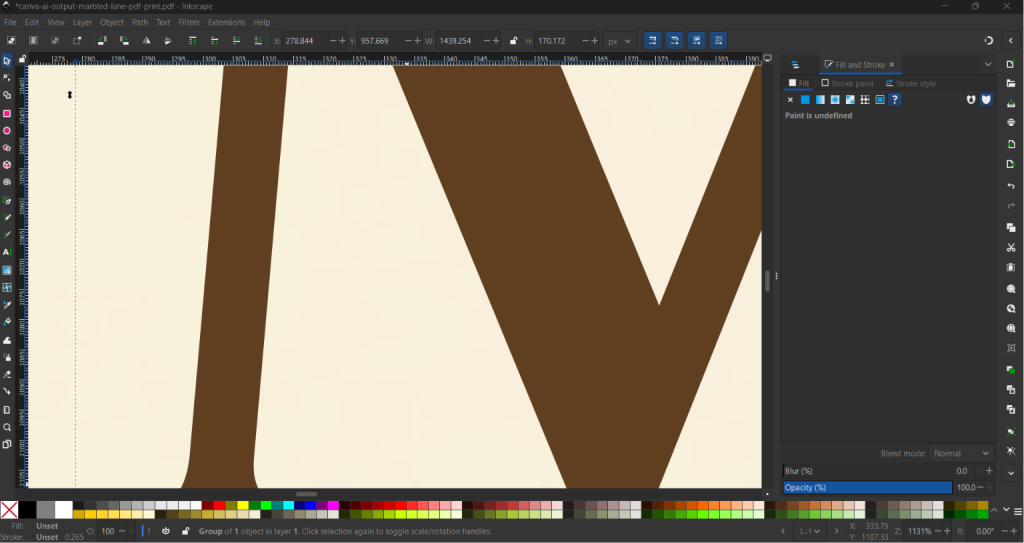Select the Dropper color picker tool
This screenshot has height=543, width=1024.
click(7, 304)
